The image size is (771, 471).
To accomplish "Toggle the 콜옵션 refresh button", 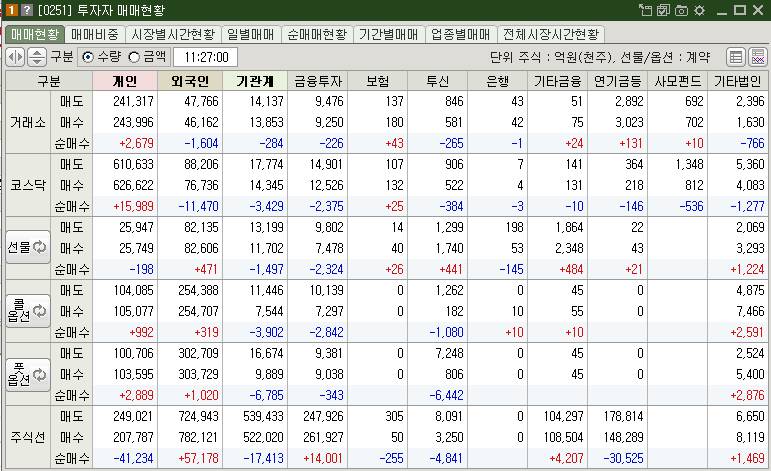I will click(28, 310).
